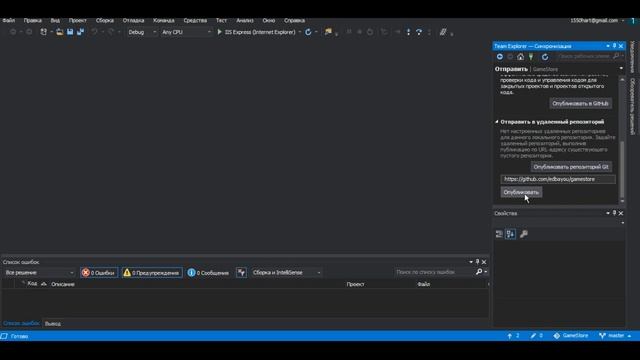Pin the Свойства panel
This screenshot has height=360, width=640.
614,213
